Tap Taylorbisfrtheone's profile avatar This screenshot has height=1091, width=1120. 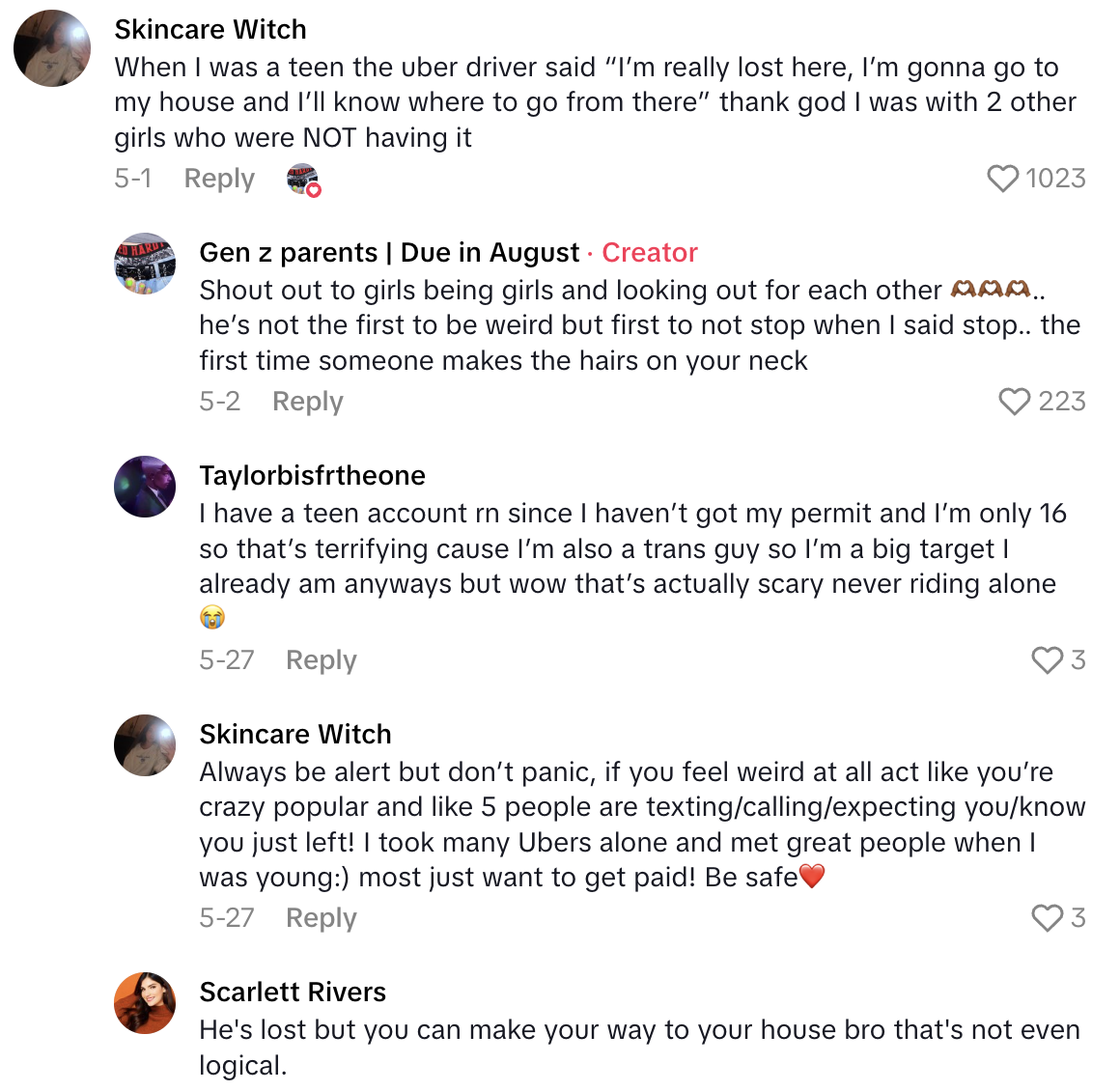(x=145, y=487)
